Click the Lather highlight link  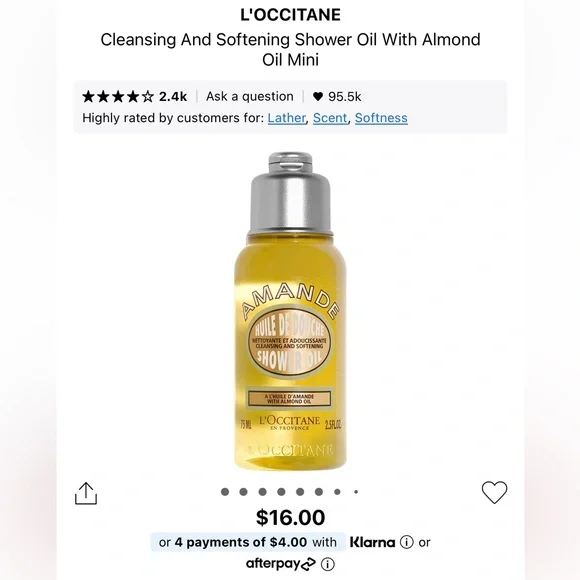(287, 118)
